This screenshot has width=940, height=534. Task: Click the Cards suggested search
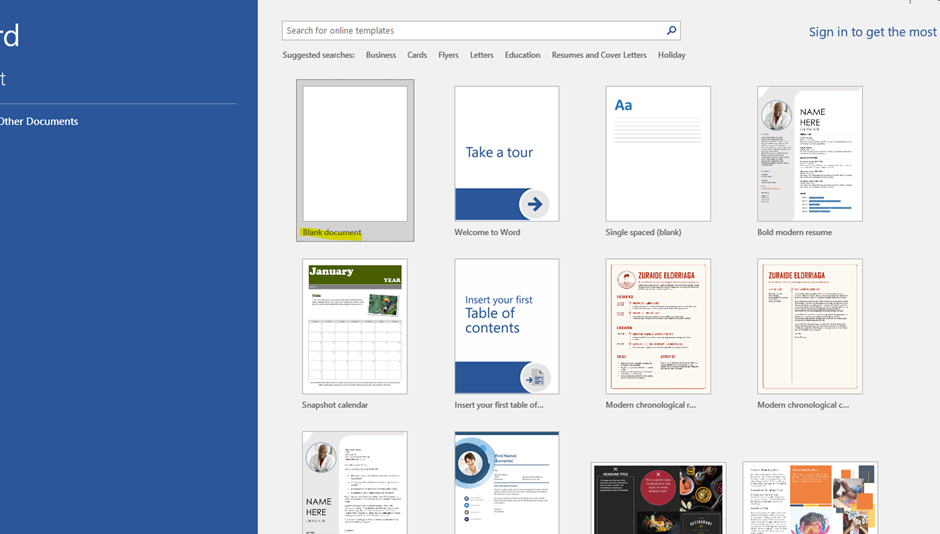(417, 55)
